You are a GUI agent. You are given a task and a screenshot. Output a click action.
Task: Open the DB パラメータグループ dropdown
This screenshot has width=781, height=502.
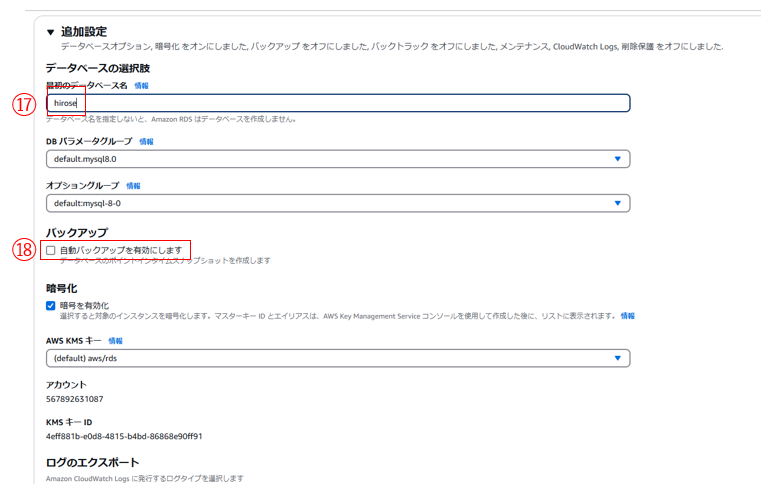click(x=338, y=159)
